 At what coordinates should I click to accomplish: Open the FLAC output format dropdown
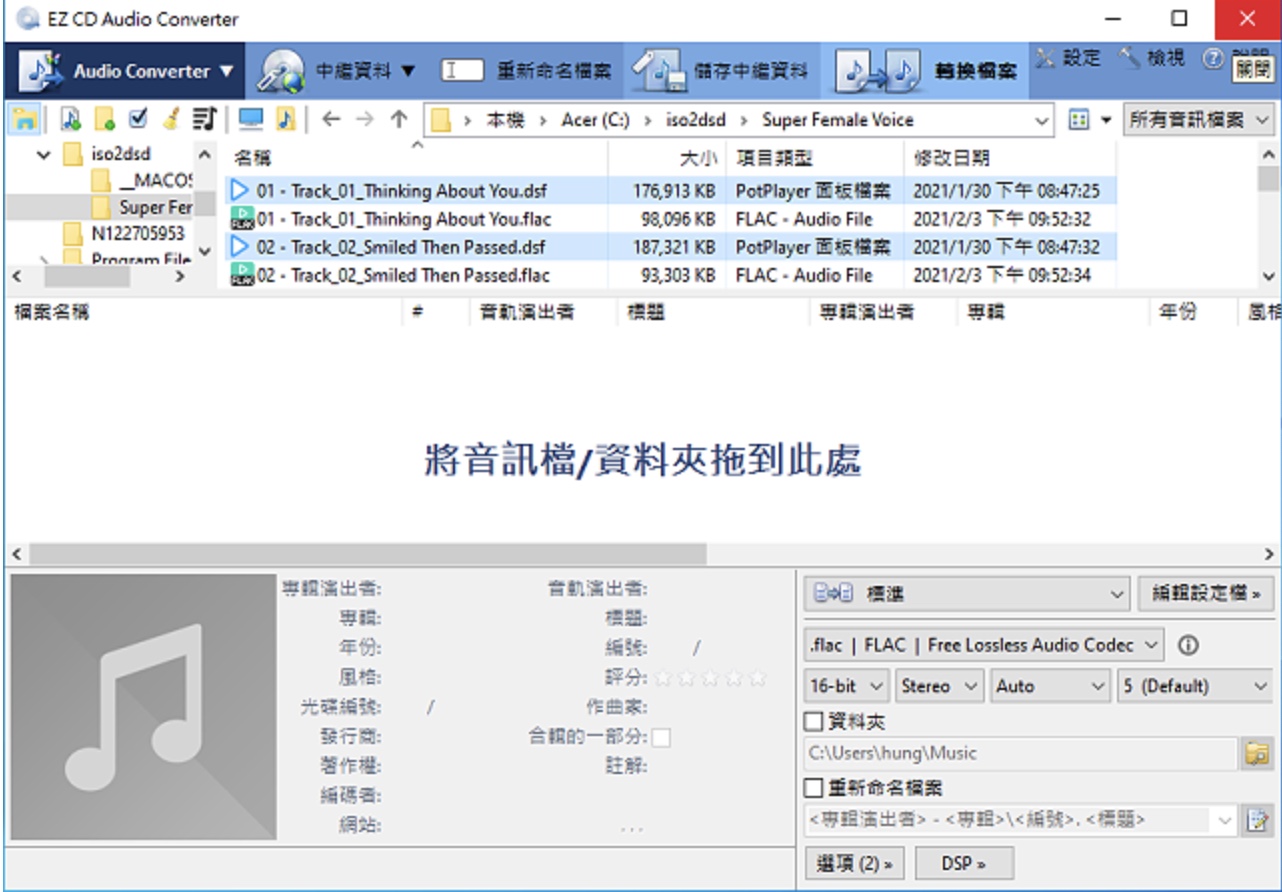(985, 645)
